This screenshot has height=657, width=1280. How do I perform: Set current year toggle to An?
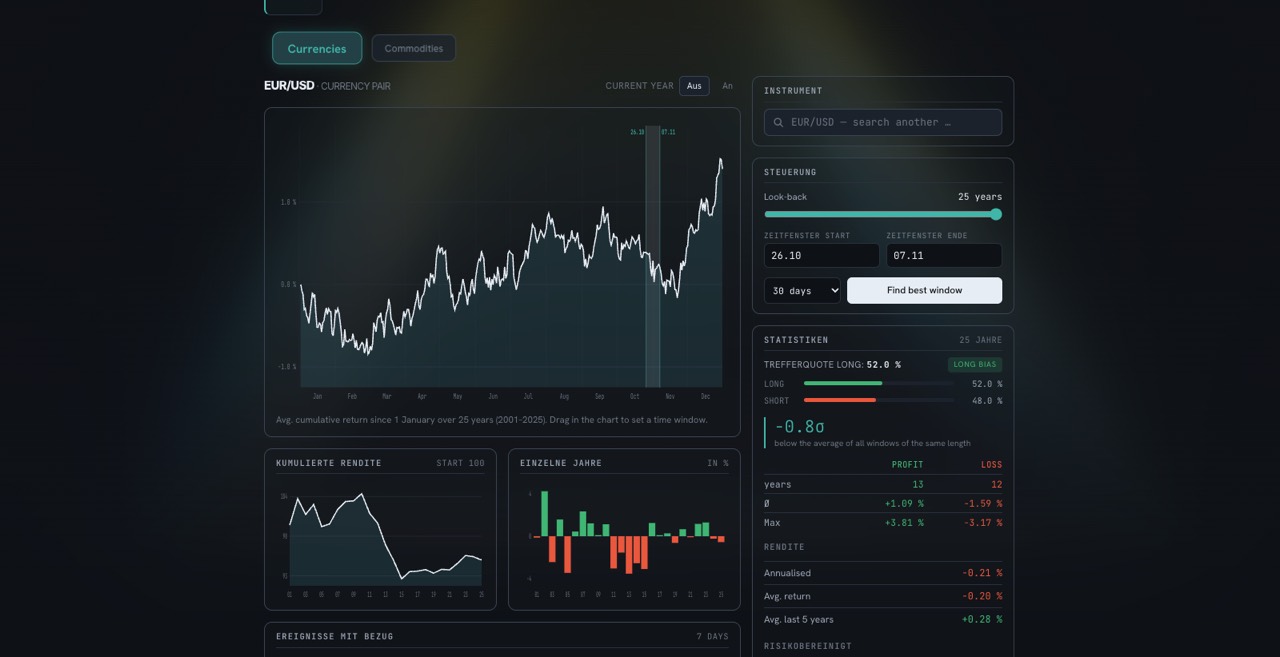point(727,86)
